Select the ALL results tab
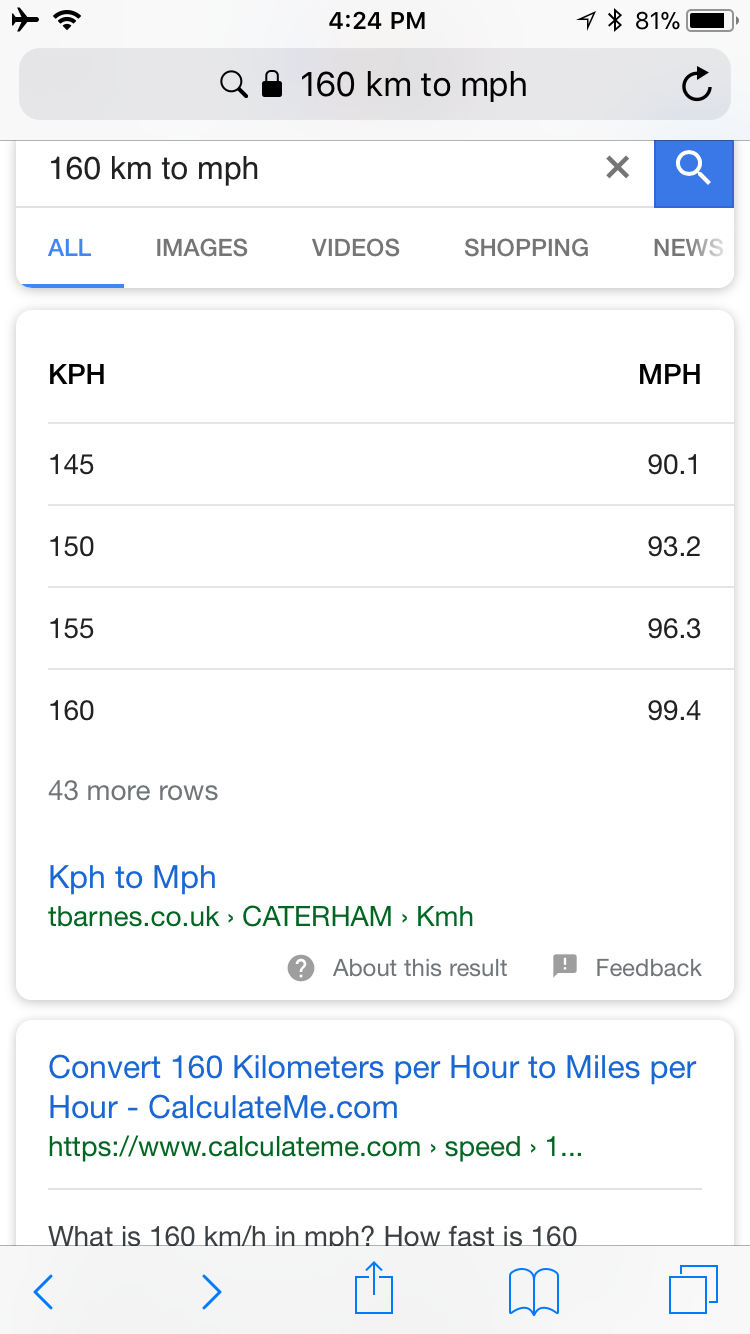This screenshot has height=1334, width=750. pos(70,248)
